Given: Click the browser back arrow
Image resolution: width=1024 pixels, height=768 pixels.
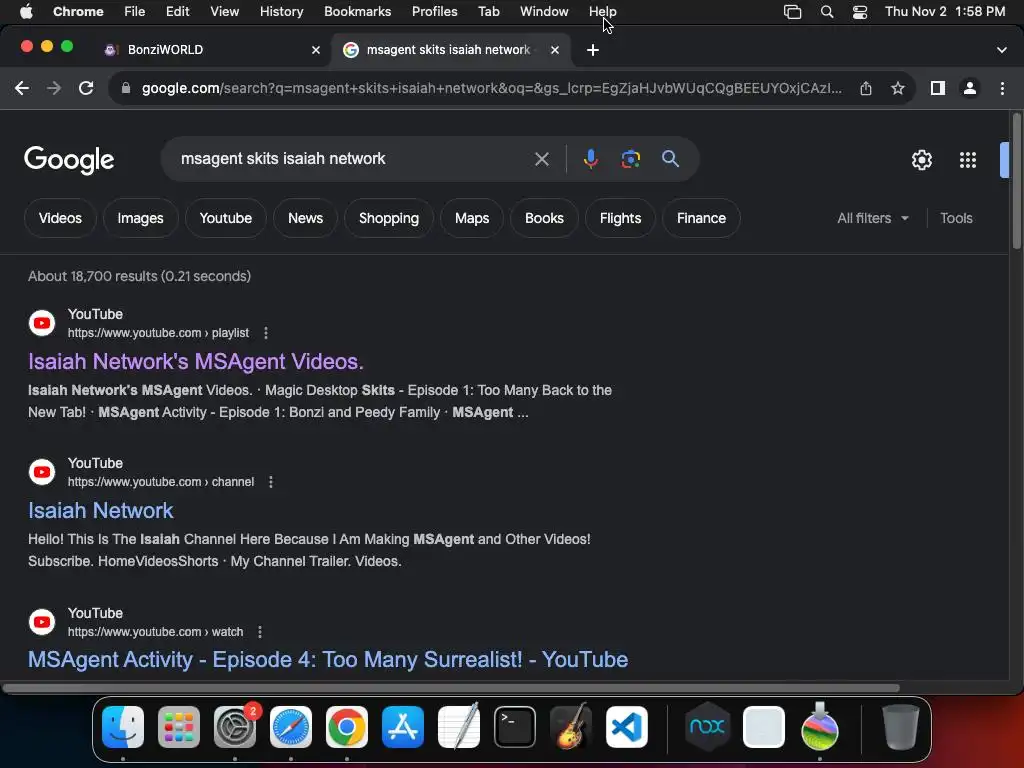Looking at the screenshot, I should pyautogui.click(x=22, y=88).
